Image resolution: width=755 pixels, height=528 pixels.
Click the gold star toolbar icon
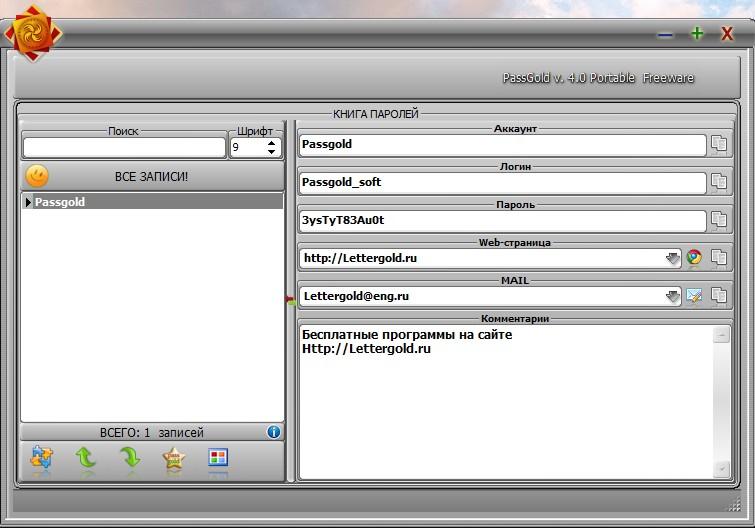pyautogui.click(x=174, y=458)
